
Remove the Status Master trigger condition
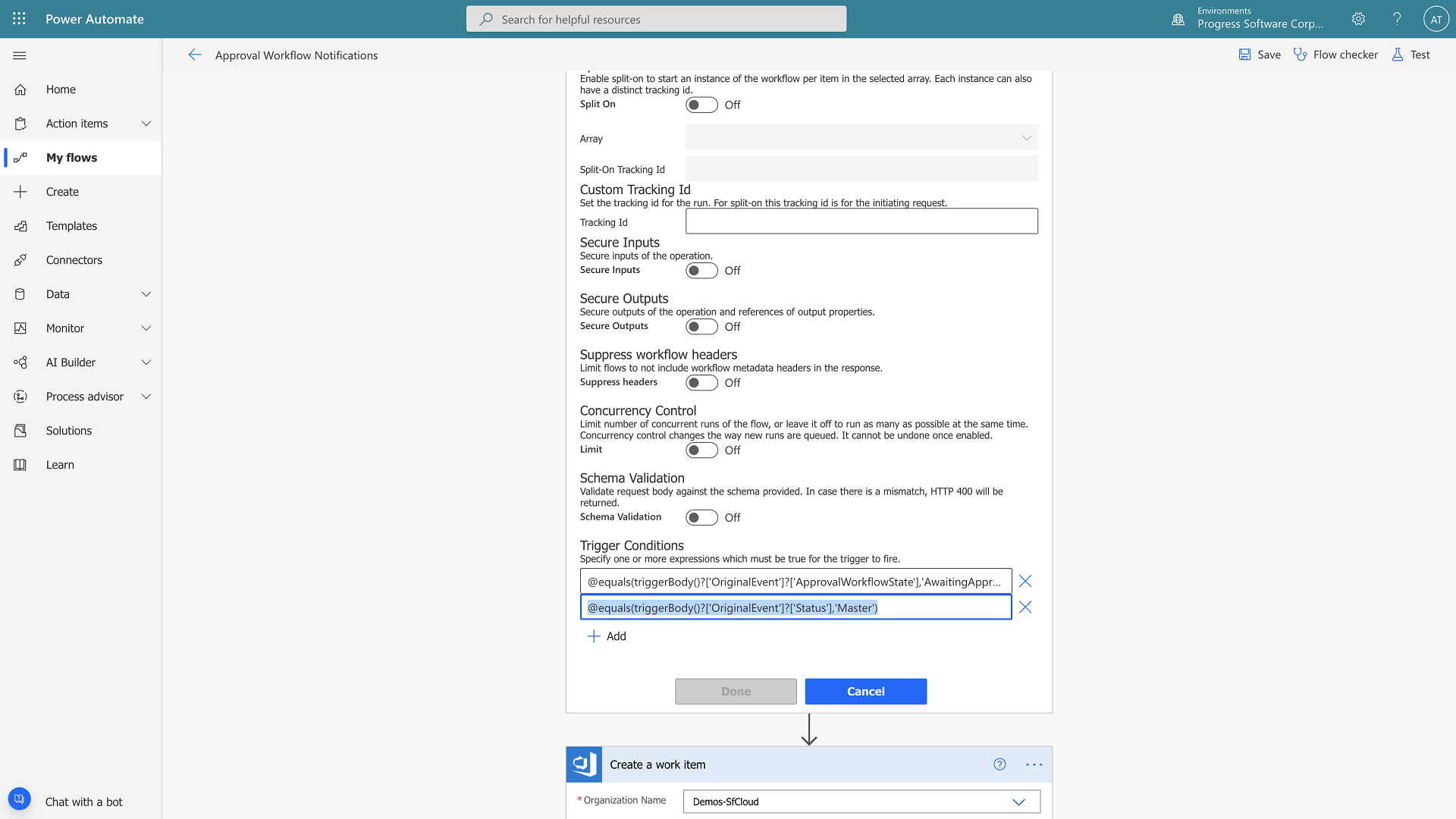[1025, 607]
